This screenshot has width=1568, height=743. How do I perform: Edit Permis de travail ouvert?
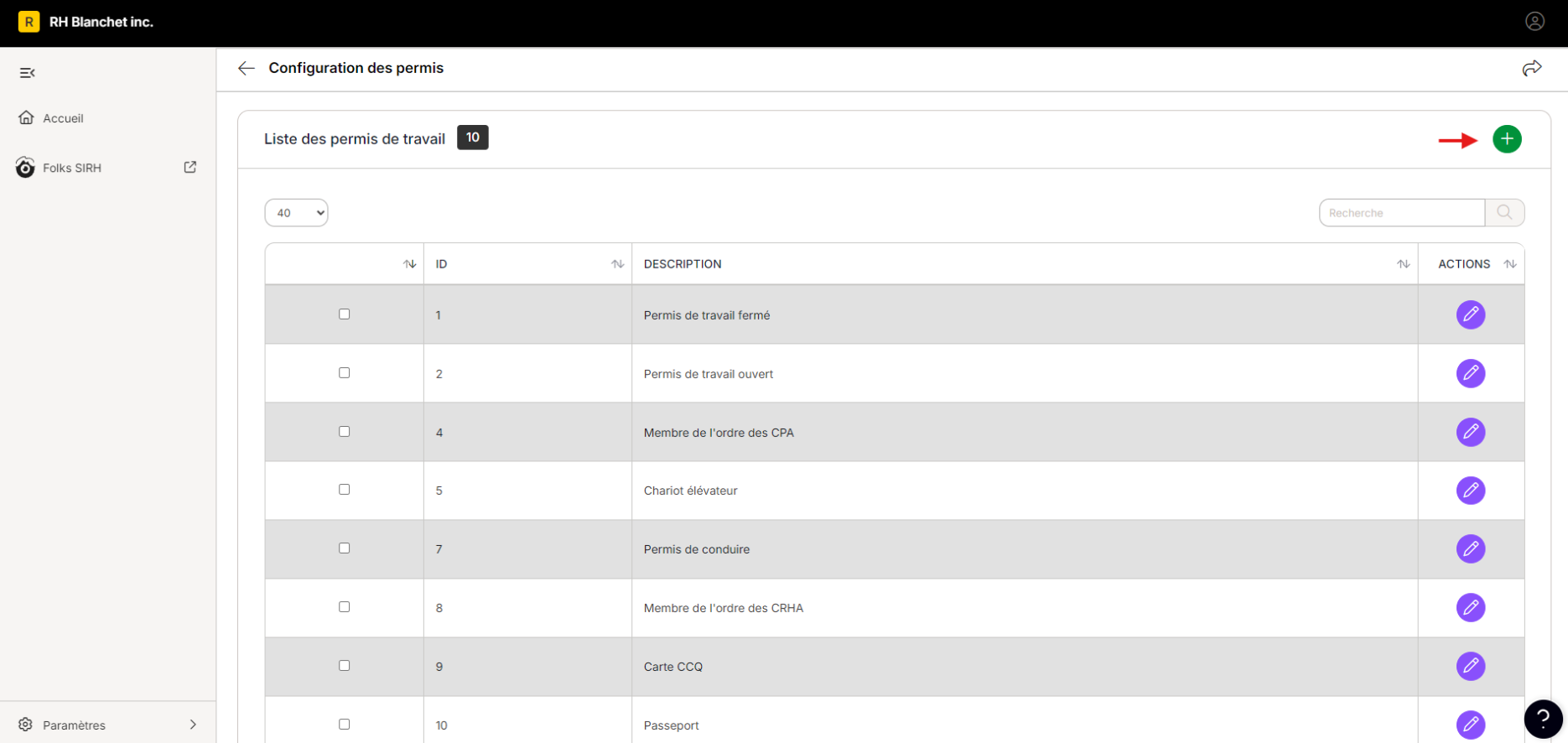[x=1471, y=373]
